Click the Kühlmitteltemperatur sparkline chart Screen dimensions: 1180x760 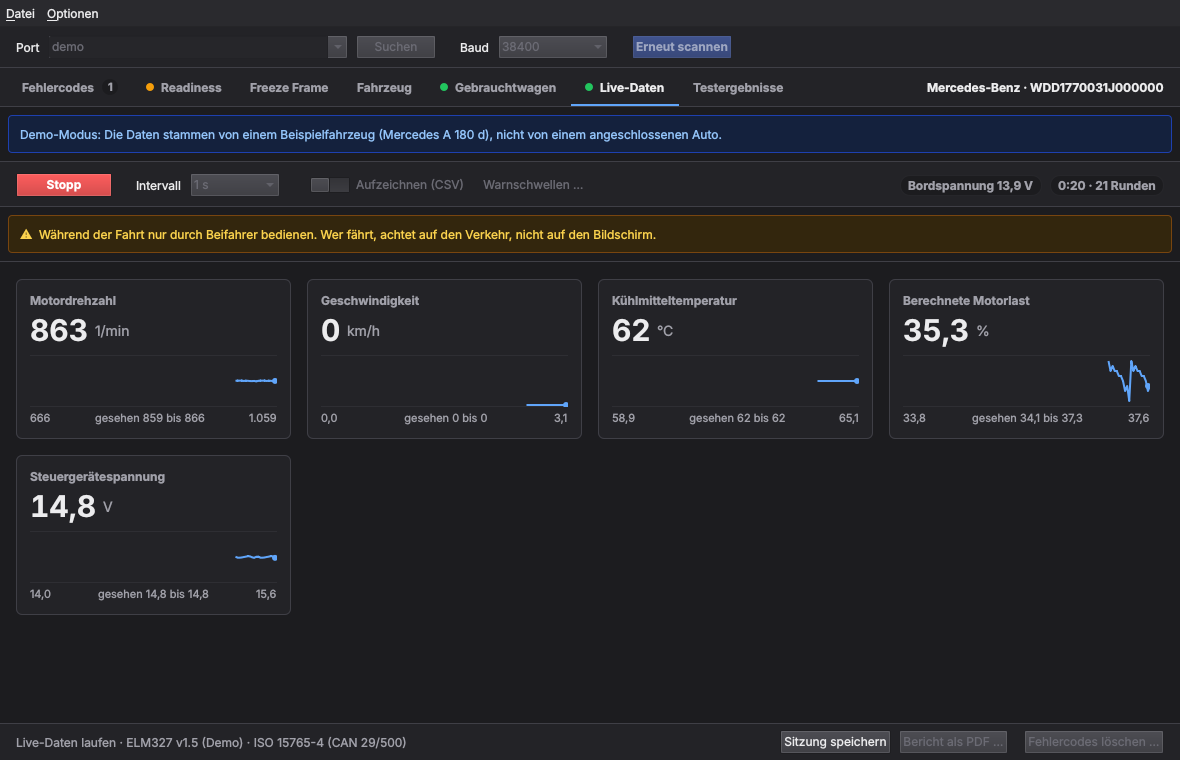click(x=735, y=381)
